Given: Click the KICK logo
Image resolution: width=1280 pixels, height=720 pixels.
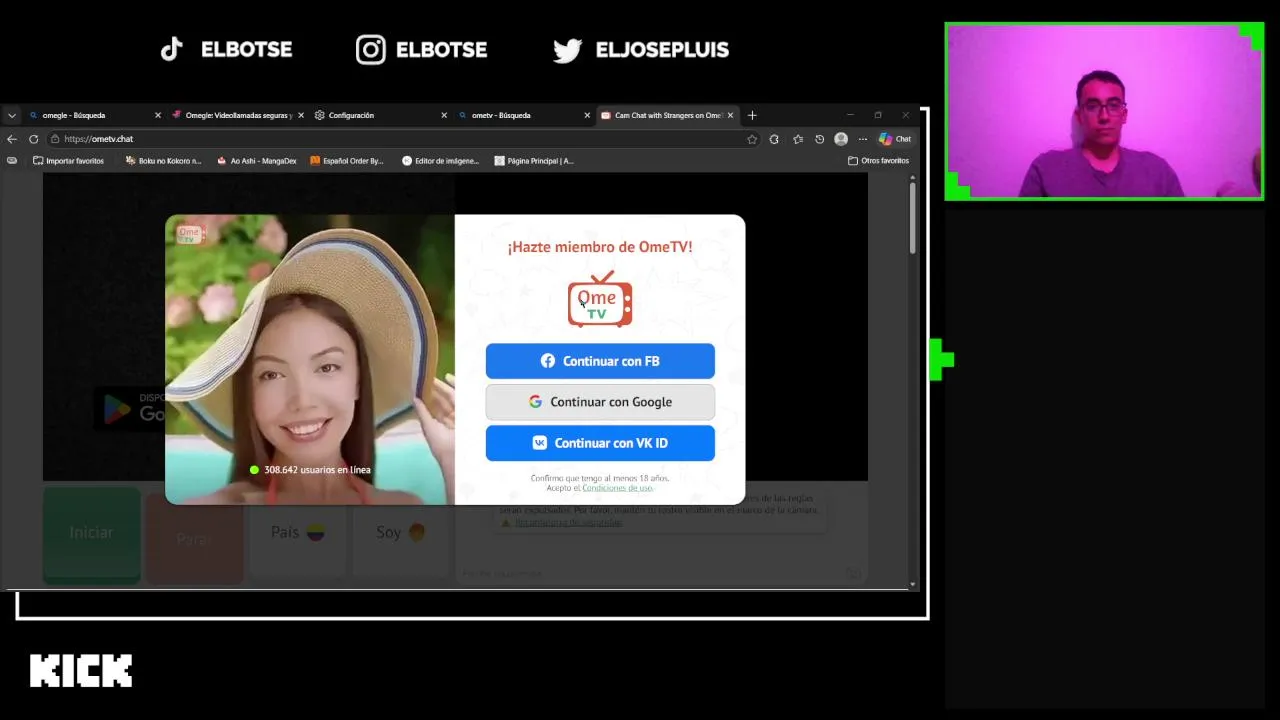Looking at the screenshot, I should pos(81,671).
